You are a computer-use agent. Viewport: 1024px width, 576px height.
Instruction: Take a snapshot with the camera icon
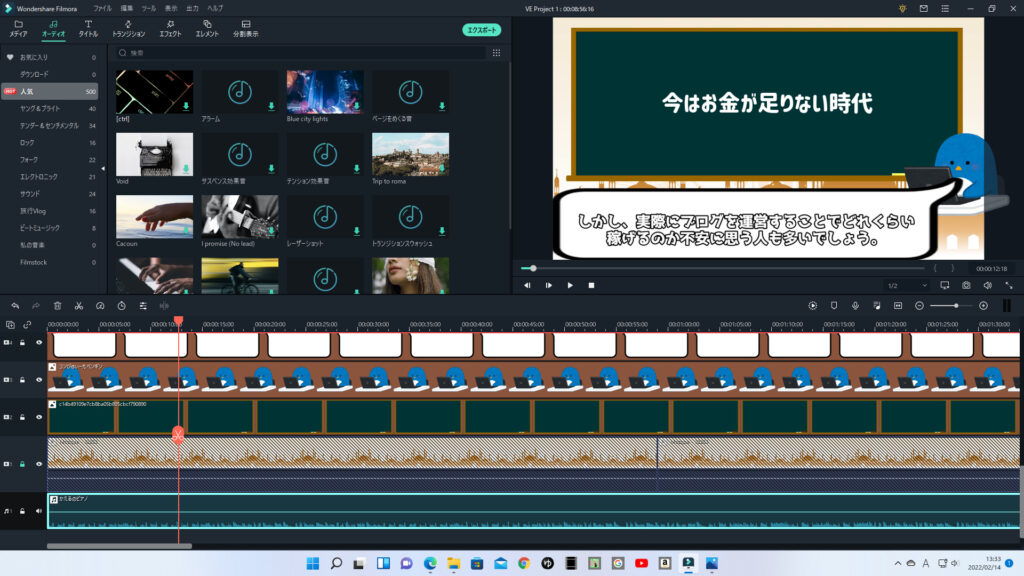click(966, 285)
